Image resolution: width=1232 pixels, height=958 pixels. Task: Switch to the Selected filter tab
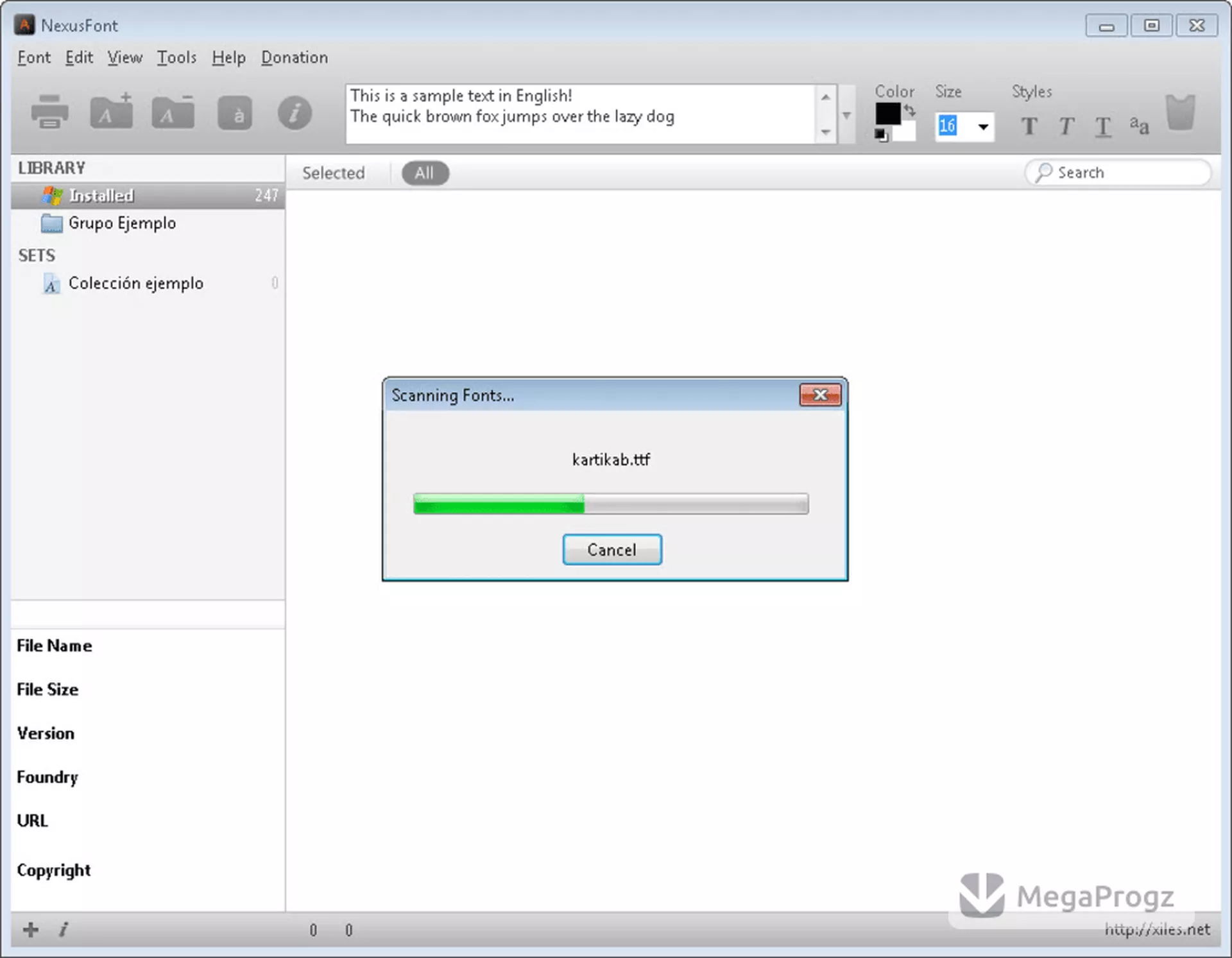pos(333,173)
